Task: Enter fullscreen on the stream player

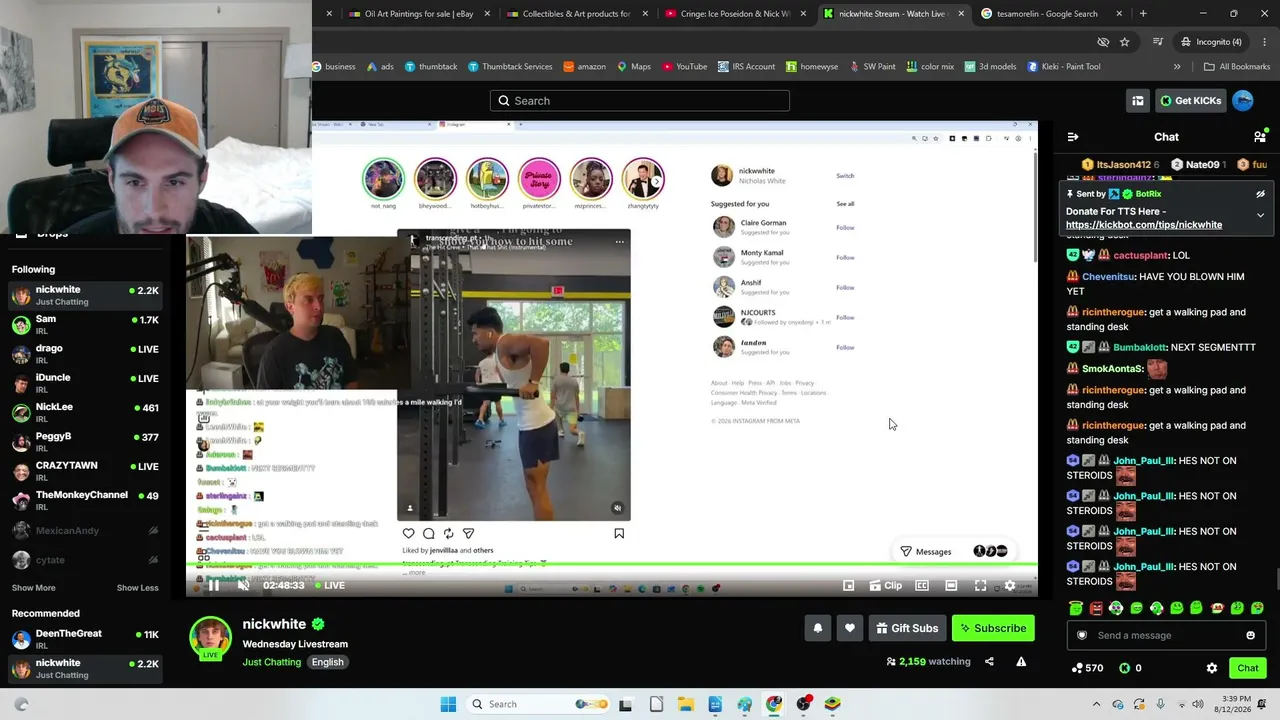Action: point(980,585)
